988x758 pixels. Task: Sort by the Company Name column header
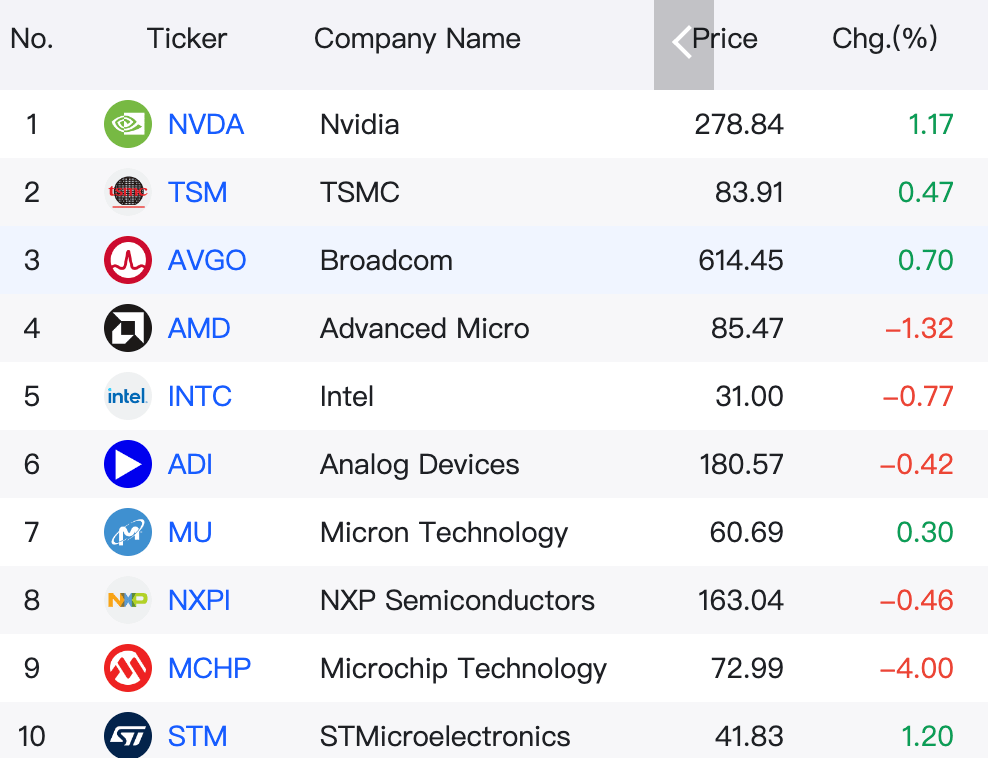click(417, 39)
